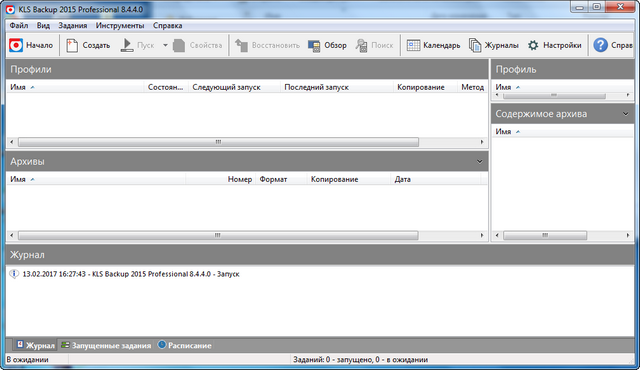Sort archives by Номер column
640x370 pixels.
point(220,179)
